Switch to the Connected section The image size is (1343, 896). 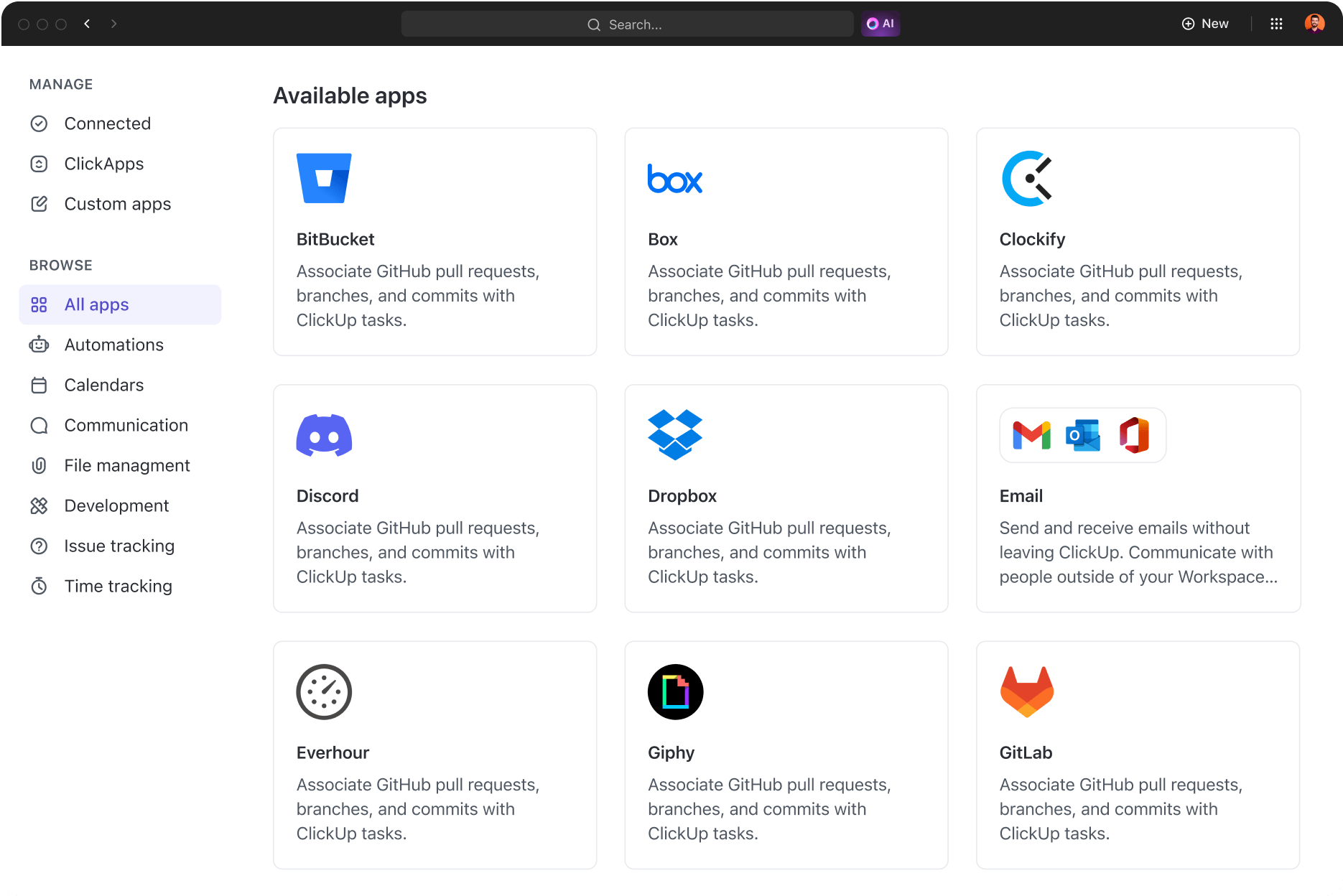[107, 123]
